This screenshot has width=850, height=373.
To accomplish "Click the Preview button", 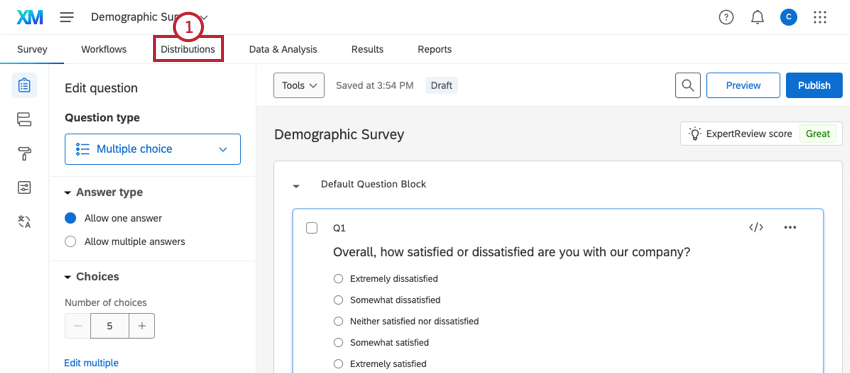I will point(743,85).
